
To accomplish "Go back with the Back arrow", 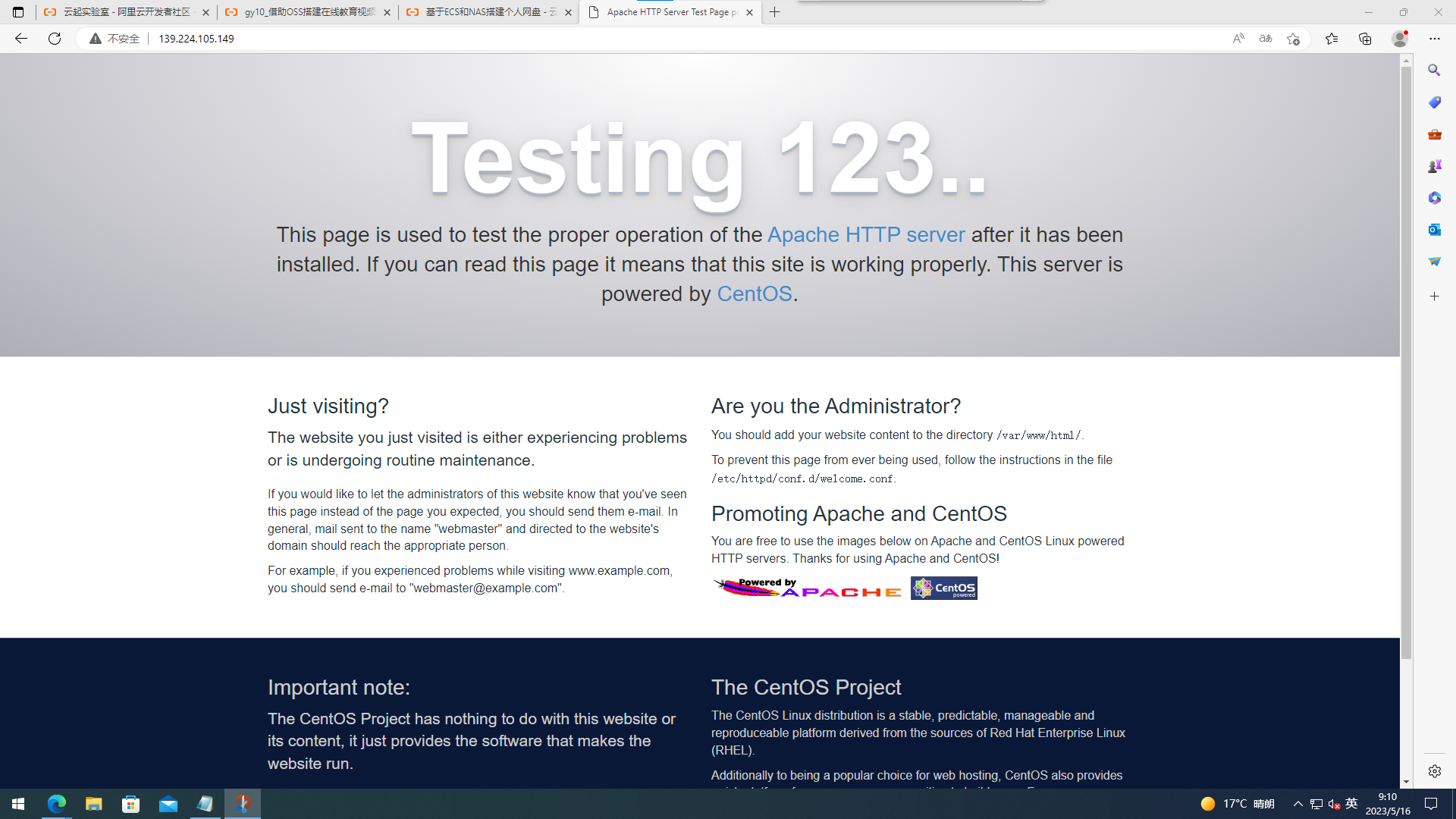I will click(x=20, y=39).
